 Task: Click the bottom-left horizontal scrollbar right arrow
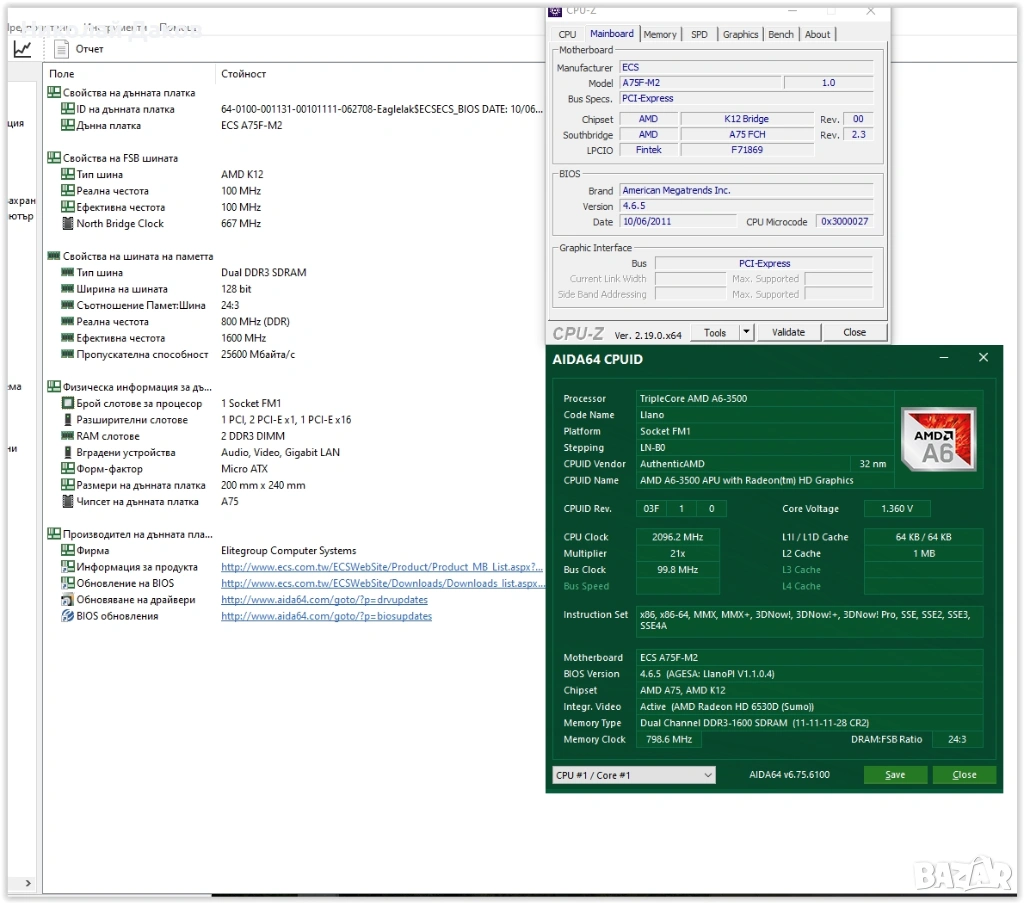(26, 883)
